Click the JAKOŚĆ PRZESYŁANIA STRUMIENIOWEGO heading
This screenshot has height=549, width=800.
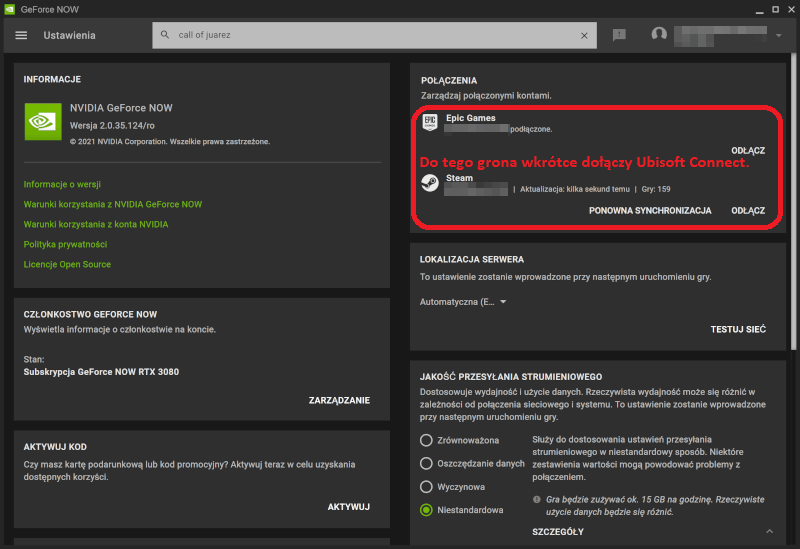pos(511,377)
